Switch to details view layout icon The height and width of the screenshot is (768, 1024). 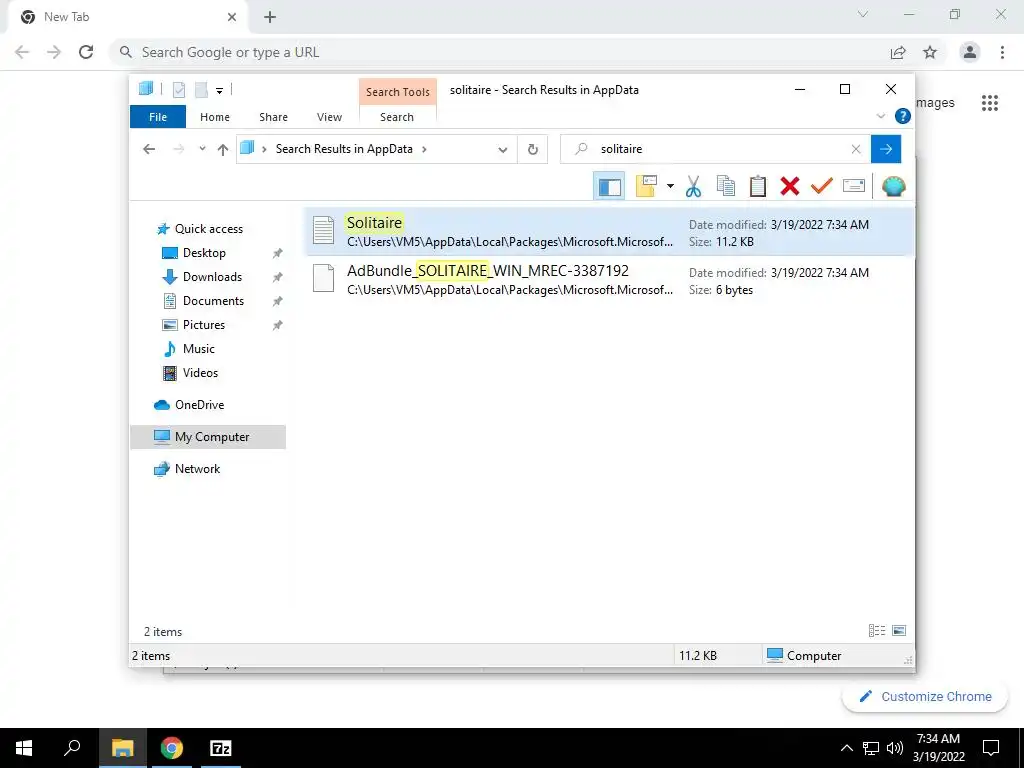pos(876,630)
